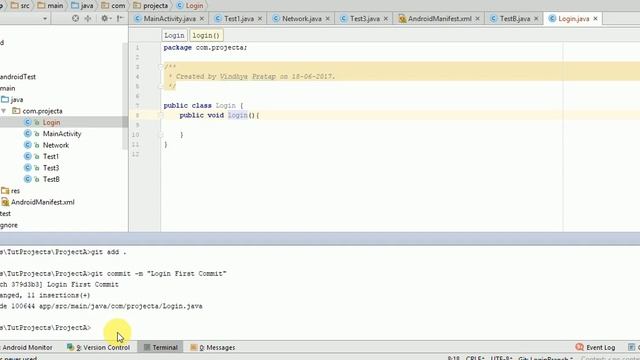
Task: Hide the project panel with the pin icon
Action: 120,18
